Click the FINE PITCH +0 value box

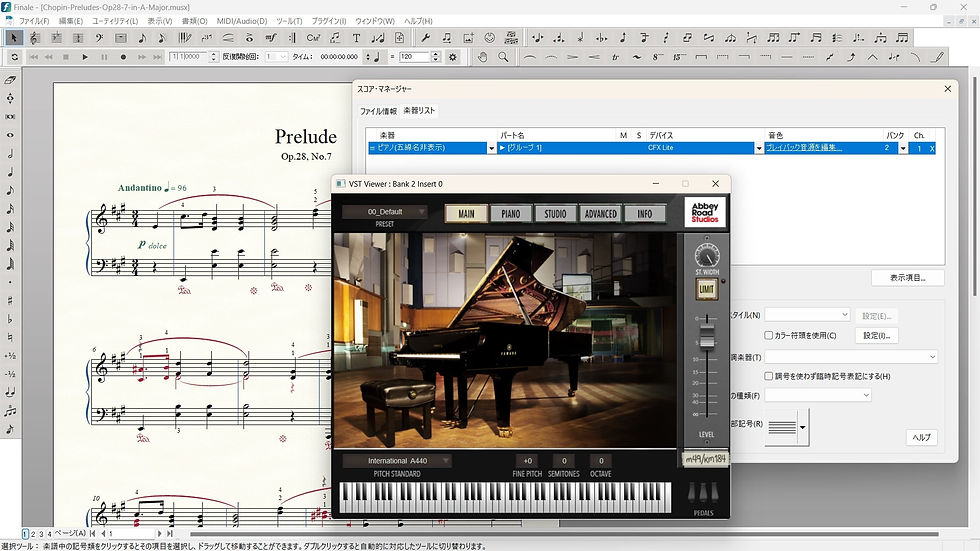(528, 461)
